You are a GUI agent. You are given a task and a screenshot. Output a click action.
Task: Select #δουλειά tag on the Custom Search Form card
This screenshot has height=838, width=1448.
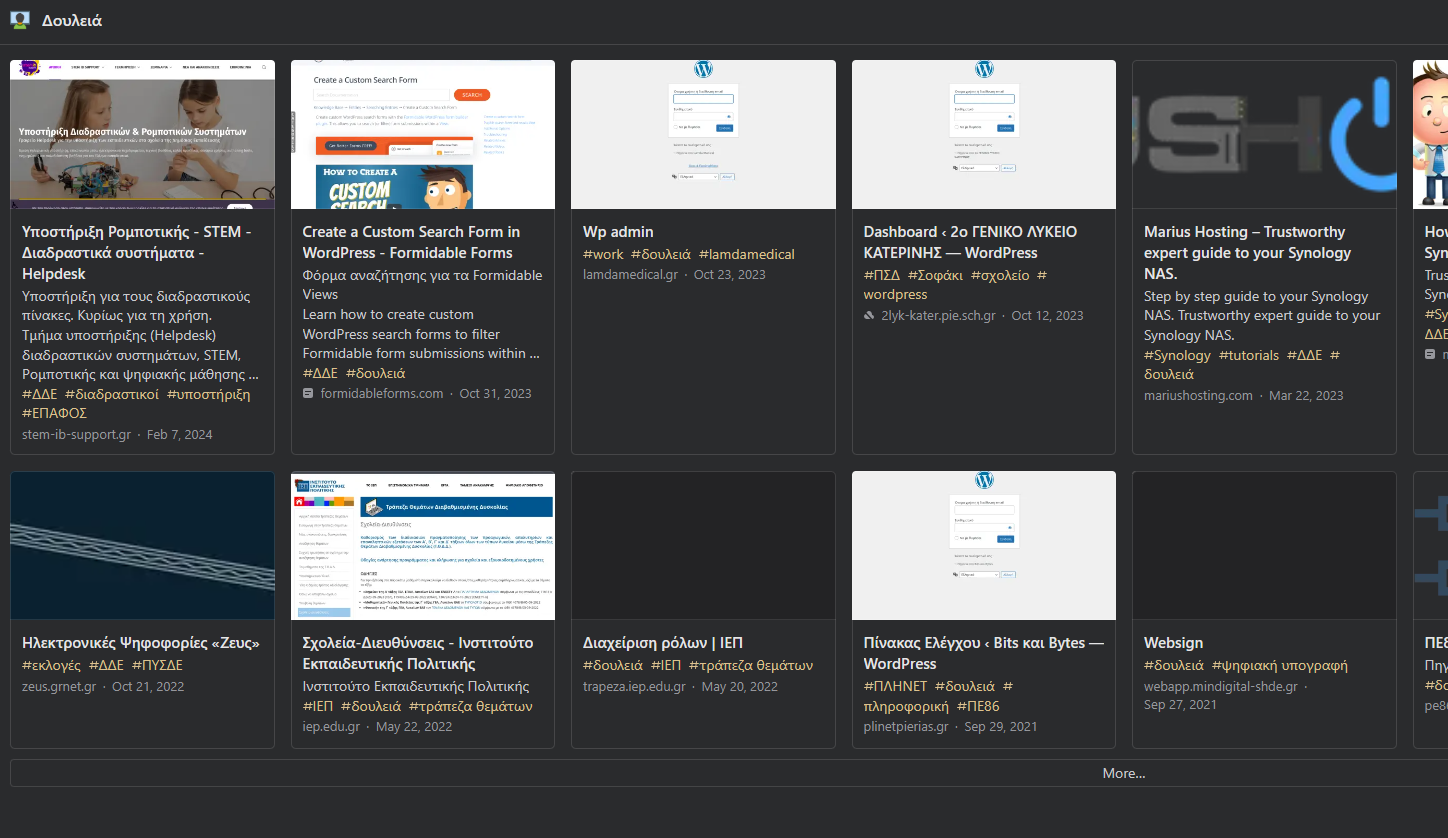pos(376,373)
